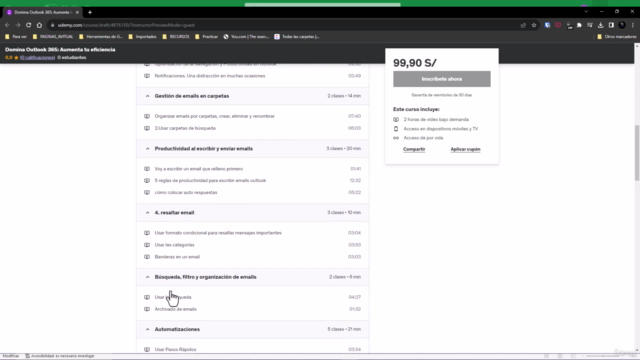
Task: Reload the page with refresh icon
Action: point(28,25)
